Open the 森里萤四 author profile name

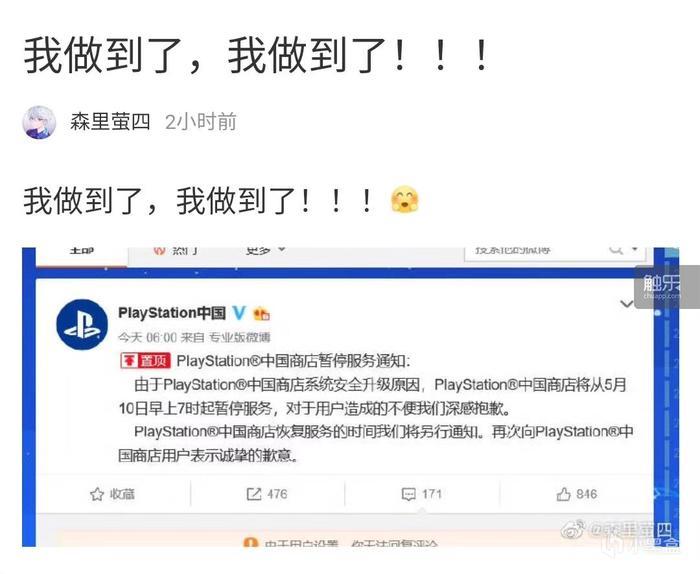(x=110, y=122)
